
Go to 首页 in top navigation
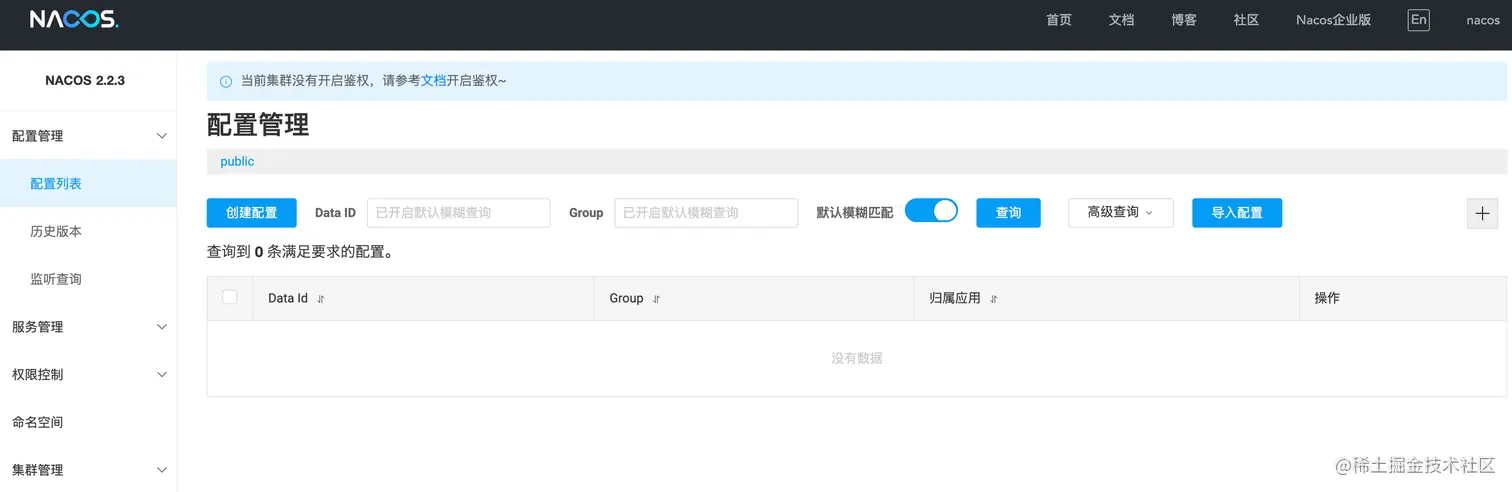1059,20
